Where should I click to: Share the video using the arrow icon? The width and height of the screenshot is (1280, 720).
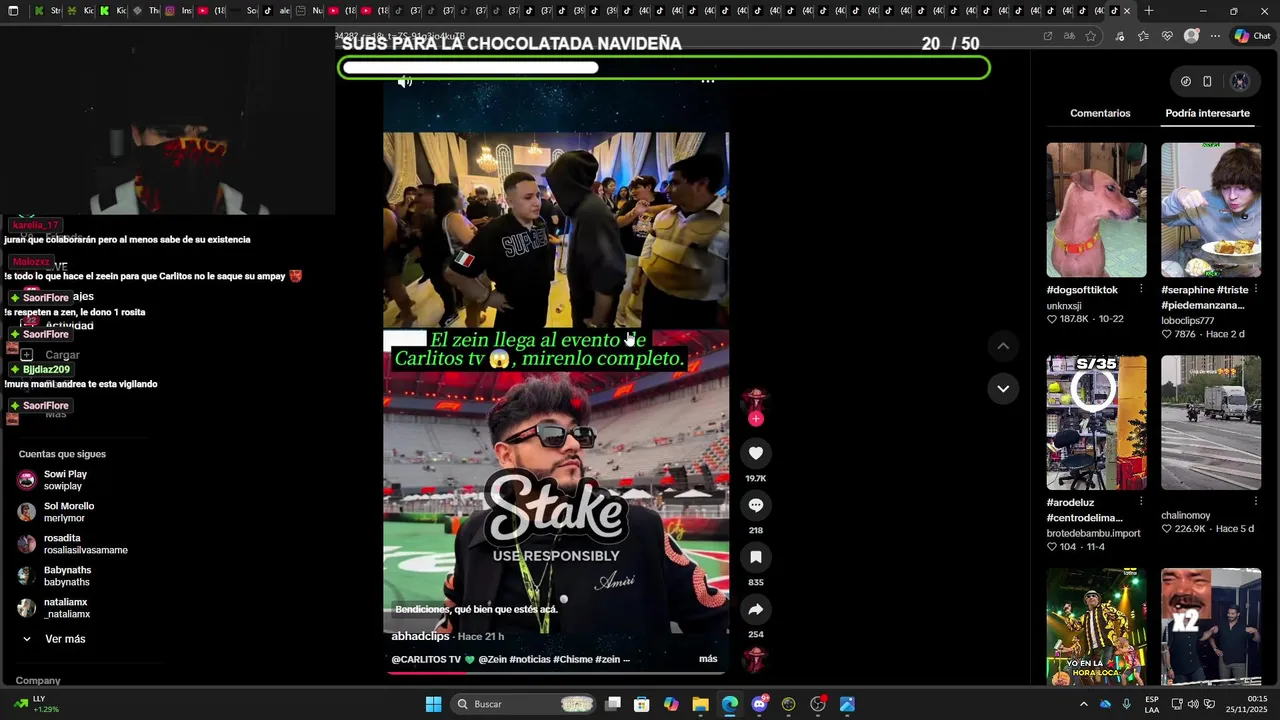pyautogui.click(x=756, y=609)
